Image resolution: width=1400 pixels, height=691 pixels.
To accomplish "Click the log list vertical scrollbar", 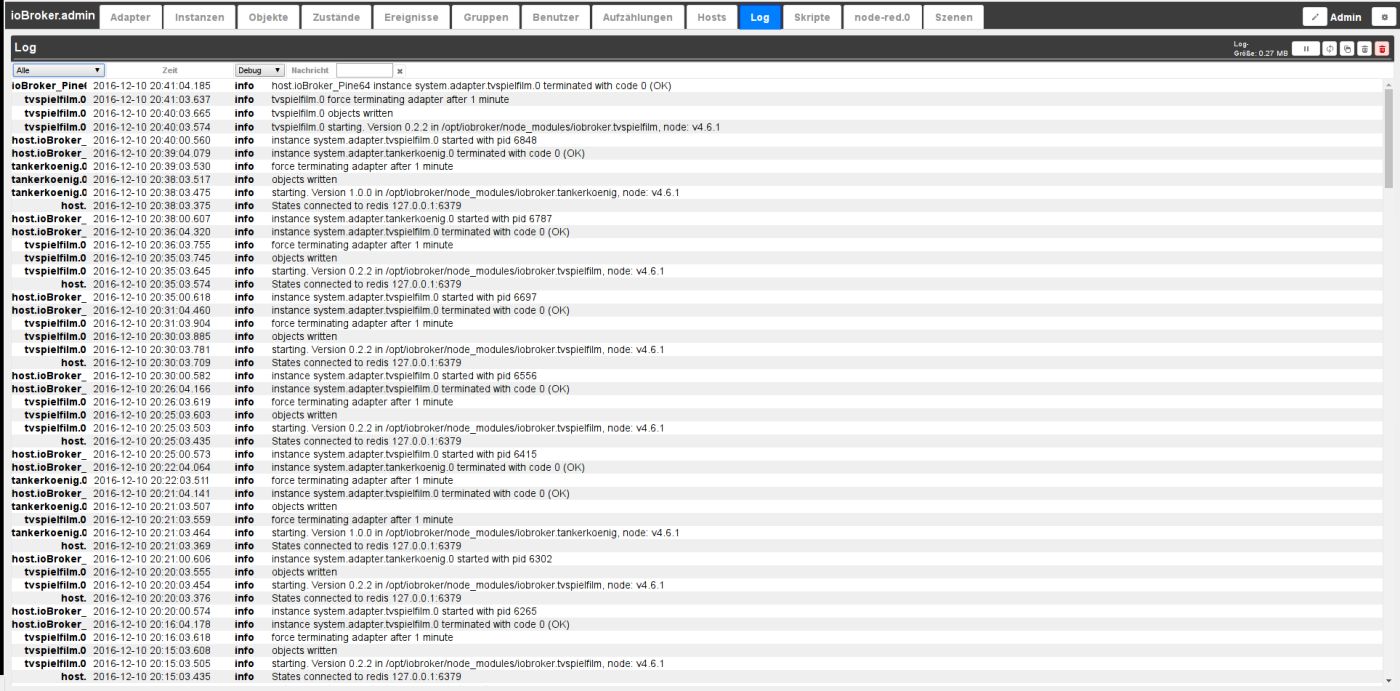I will 1388,137.
